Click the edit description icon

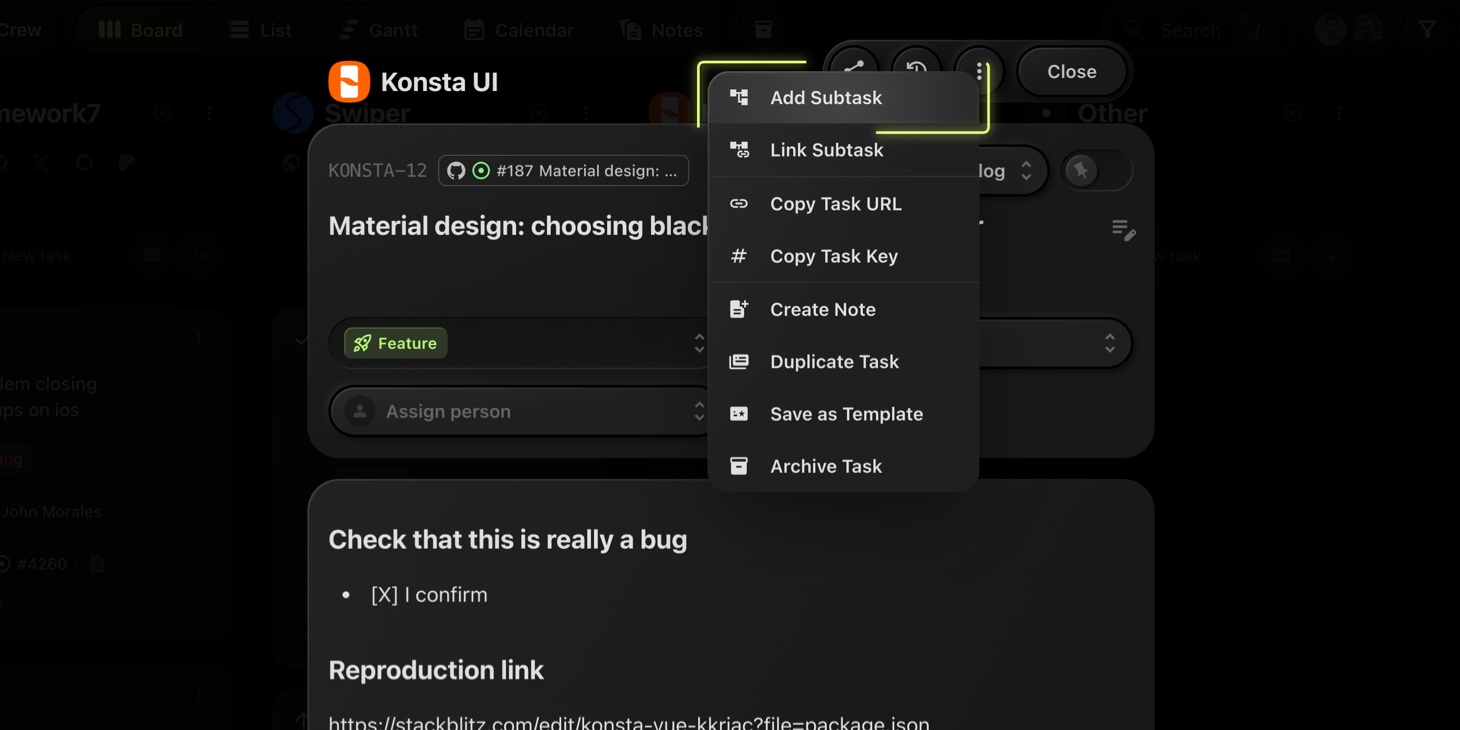[1123, 230]
